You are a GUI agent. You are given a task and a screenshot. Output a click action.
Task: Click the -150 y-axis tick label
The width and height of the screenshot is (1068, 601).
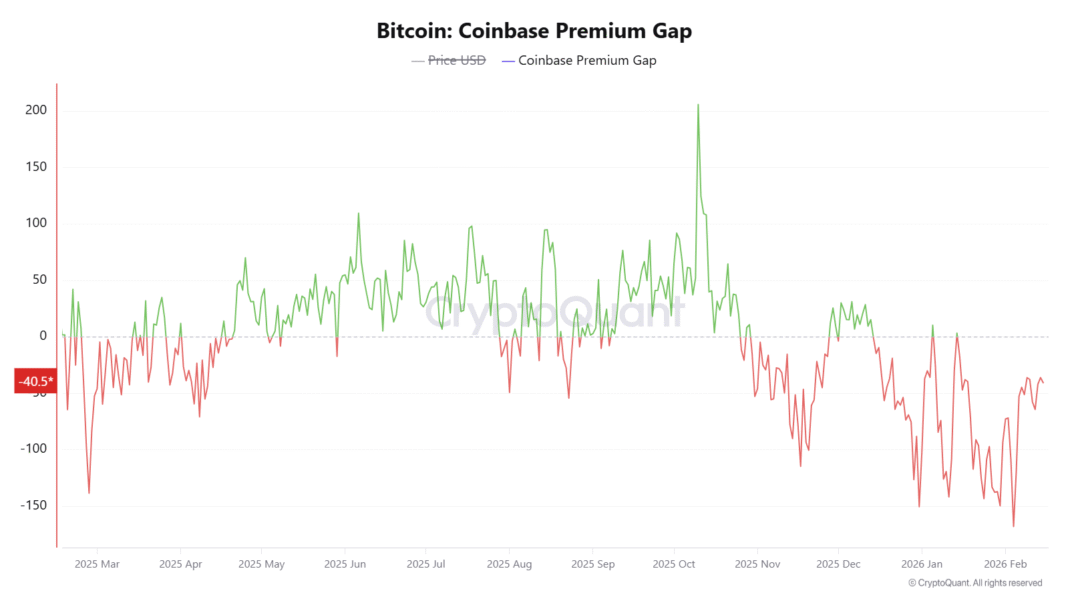pyautogui.click(x=34, y=505)
